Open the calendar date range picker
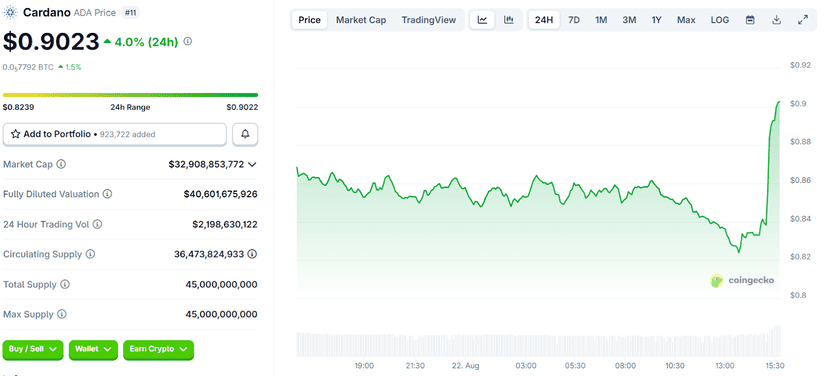 [x=750, y=20]
